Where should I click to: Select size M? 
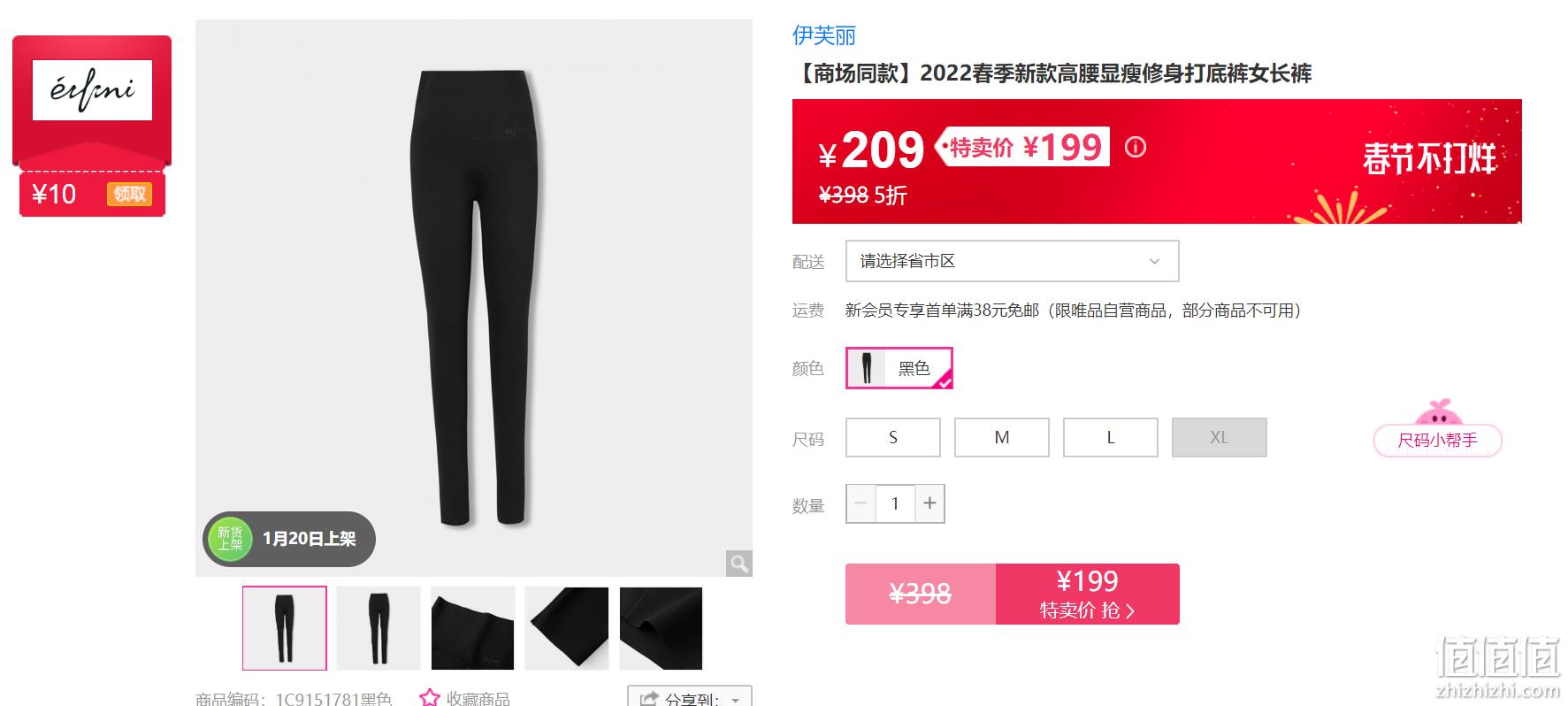pyautogui.click(x=1002, y=437)
